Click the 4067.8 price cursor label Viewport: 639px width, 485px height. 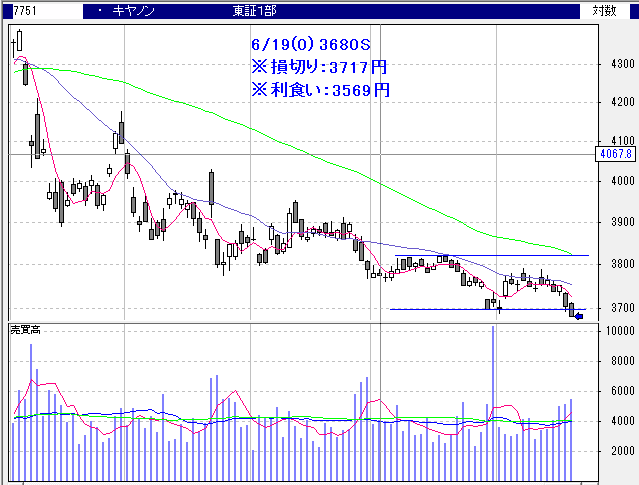[x=615, y=154]
